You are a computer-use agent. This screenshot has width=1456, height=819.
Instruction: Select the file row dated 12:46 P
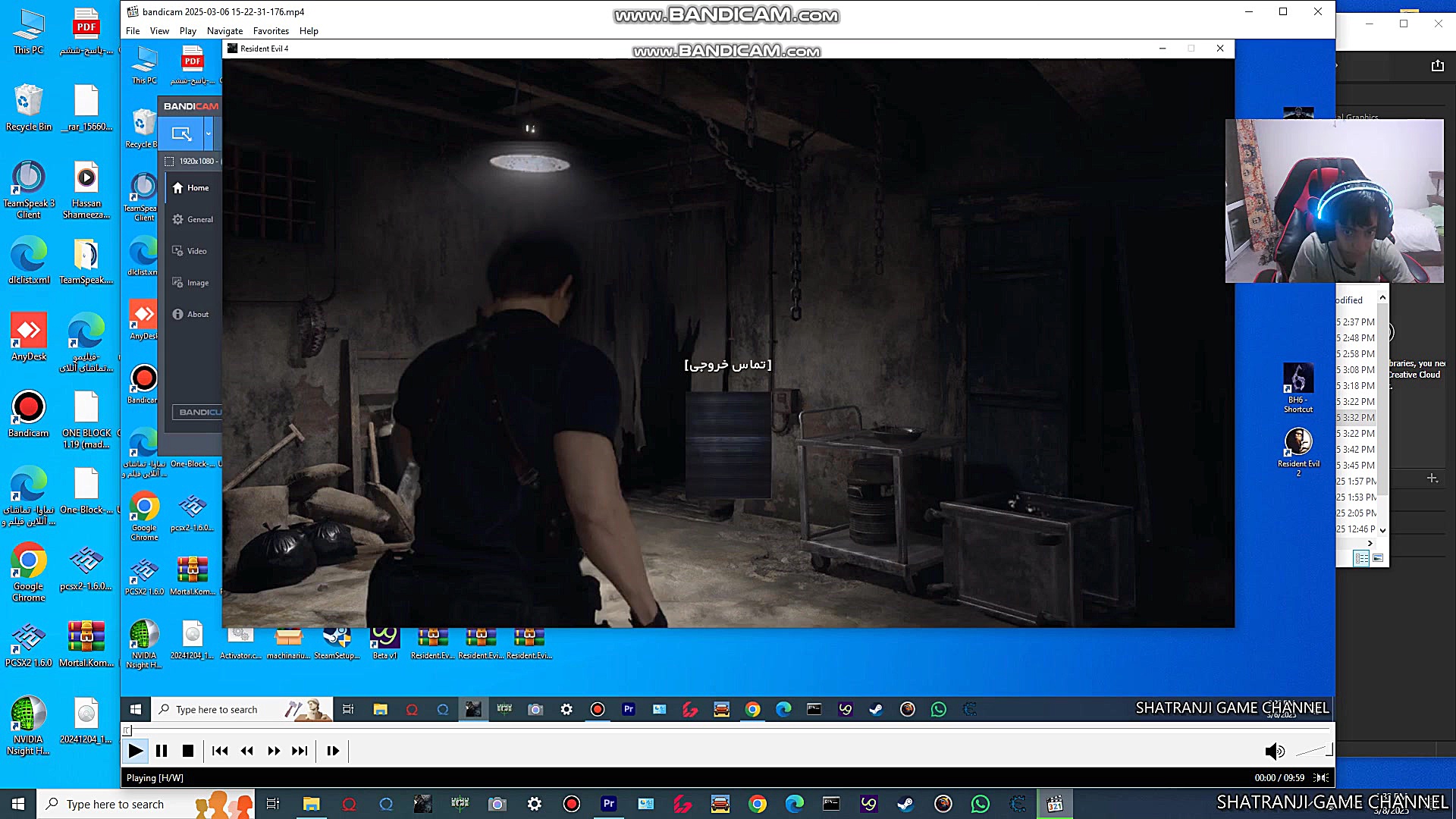tap(1356, 529)
